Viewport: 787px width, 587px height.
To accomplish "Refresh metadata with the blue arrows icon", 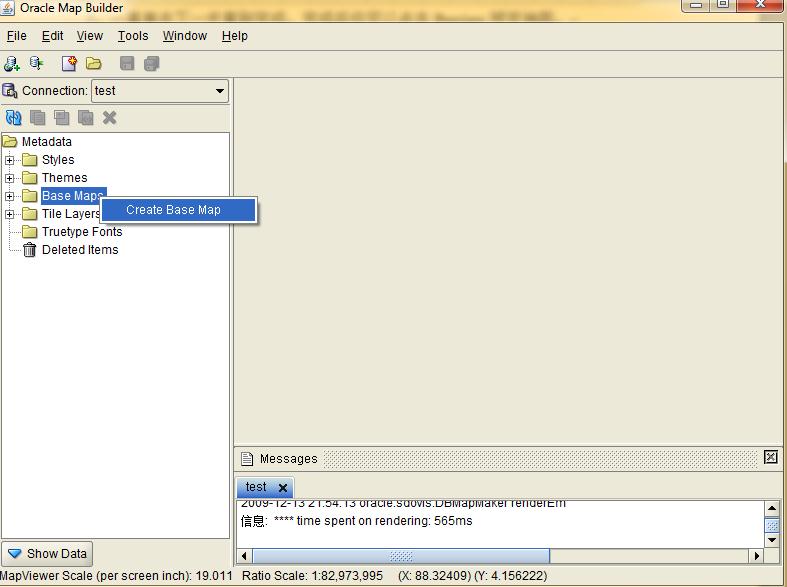I will pos(14,118).
